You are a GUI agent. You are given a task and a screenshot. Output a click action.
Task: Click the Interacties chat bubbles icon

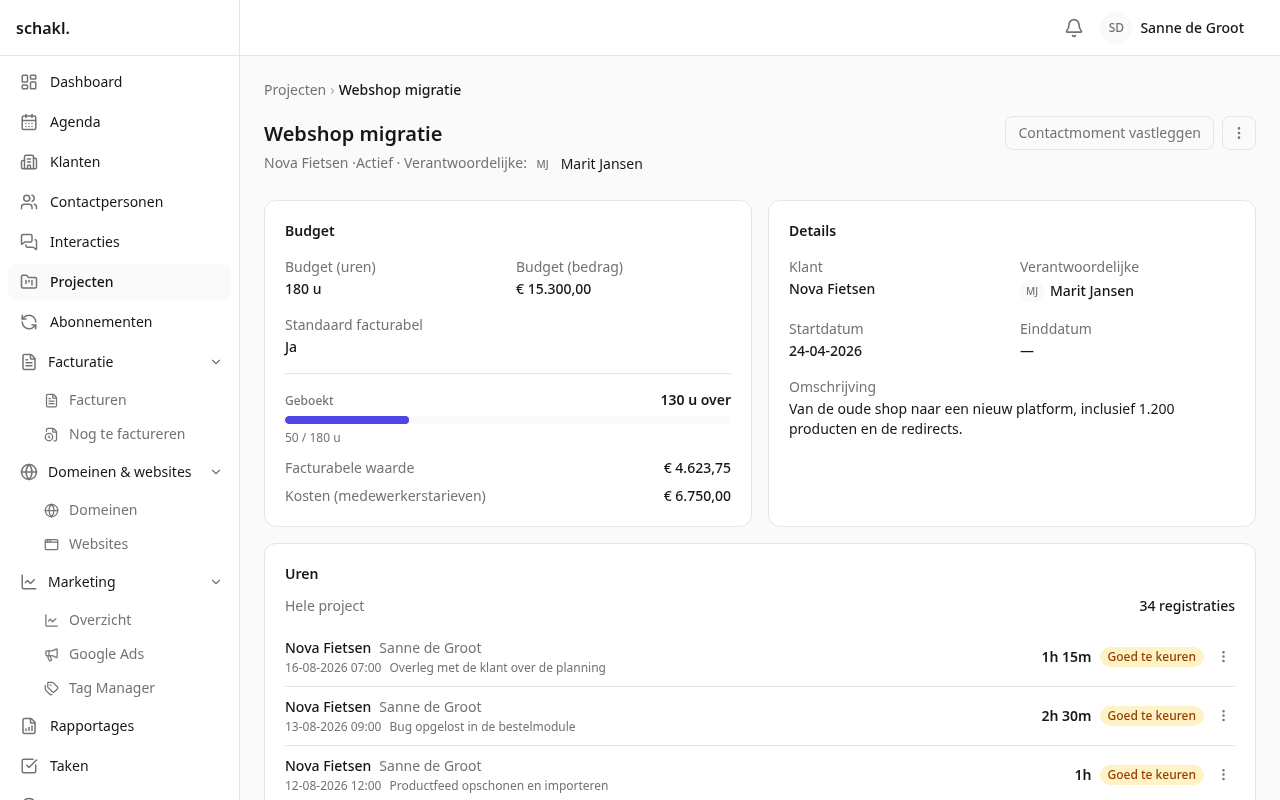(x=29, y=242)
